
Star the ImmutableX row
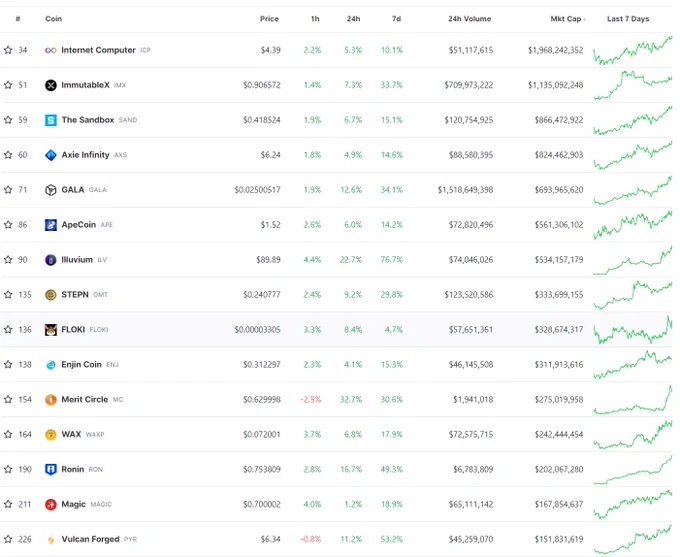pyautogui.click(x=8, y=85)
